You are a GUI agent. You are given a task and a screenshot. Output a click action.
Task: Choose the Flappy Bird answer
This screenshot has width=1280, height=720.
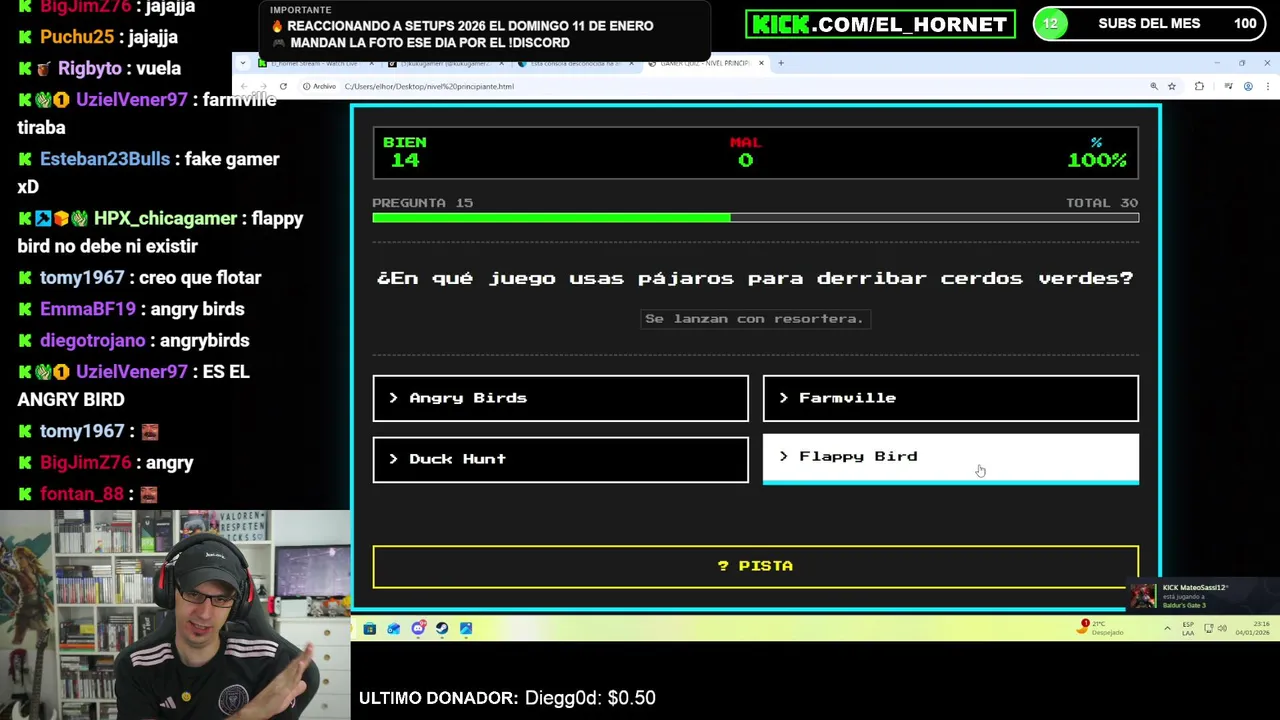950,457
